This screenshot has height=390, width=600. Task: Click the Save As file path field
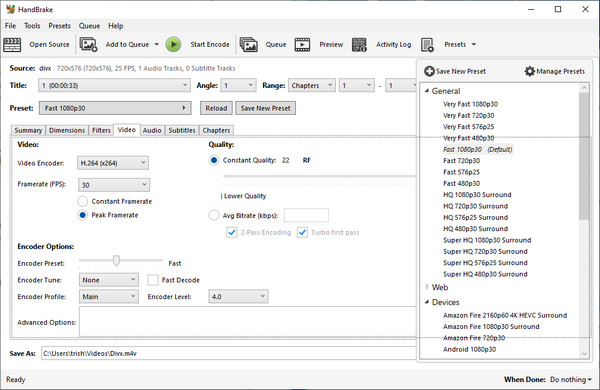(x=229, y=353)
